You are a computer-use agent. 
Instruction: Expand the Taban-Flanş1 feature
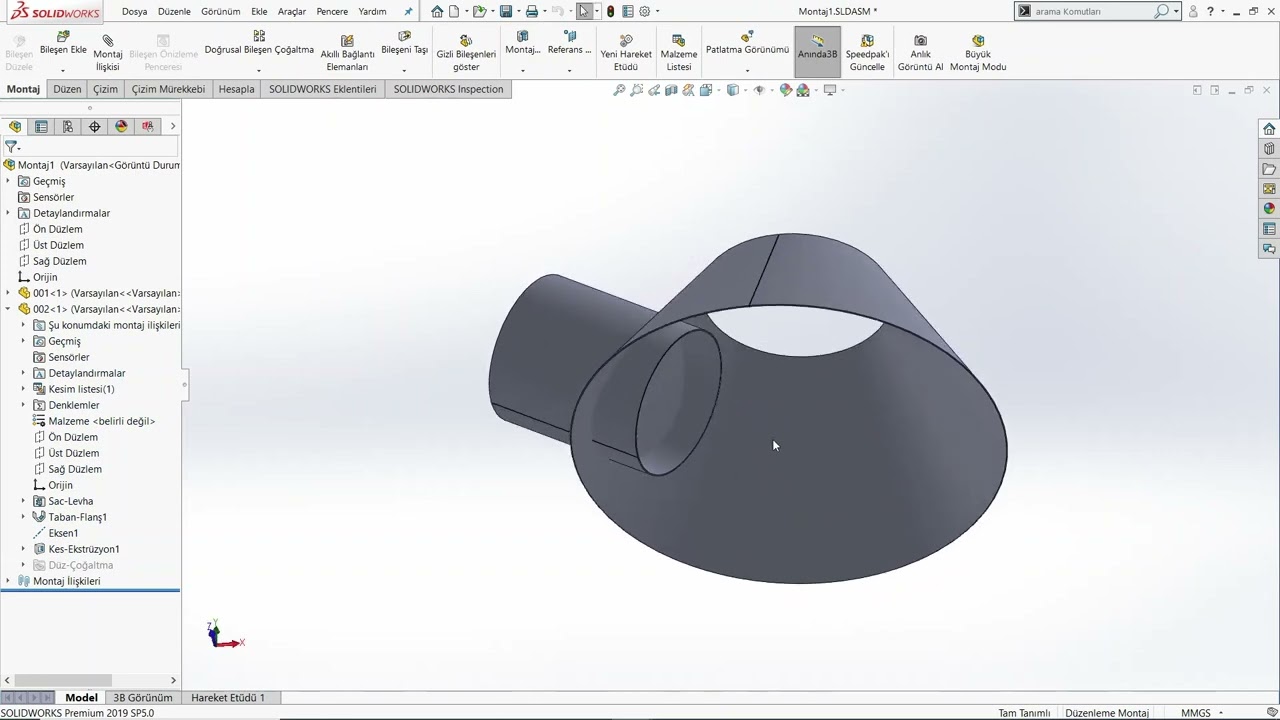click(23, 517)
